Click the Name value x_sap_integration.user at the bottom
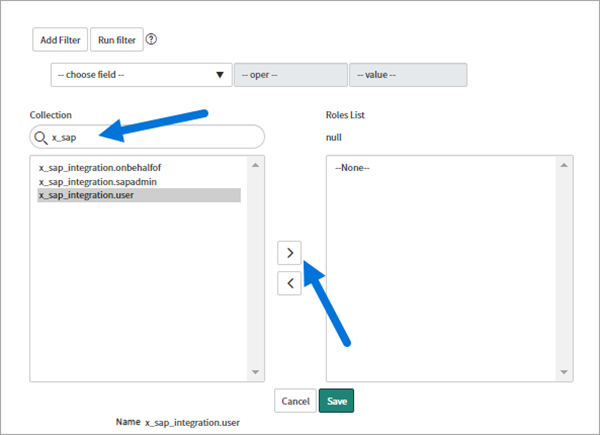Viewport: 600px width, 435px height. (x=192, y=423)
